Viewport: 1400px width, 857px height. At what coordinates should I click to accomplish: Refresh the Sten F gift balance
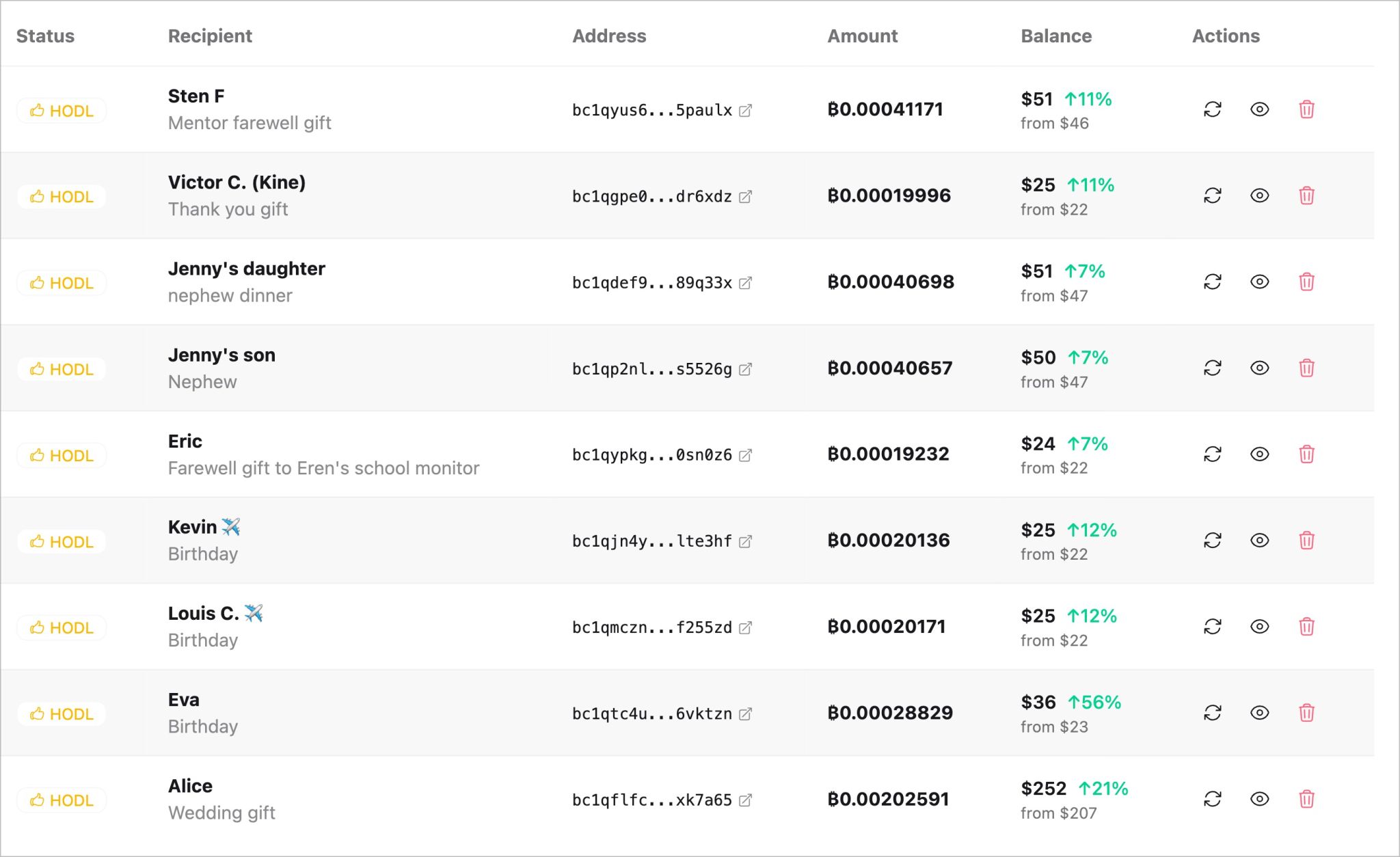coord(1212,109)
